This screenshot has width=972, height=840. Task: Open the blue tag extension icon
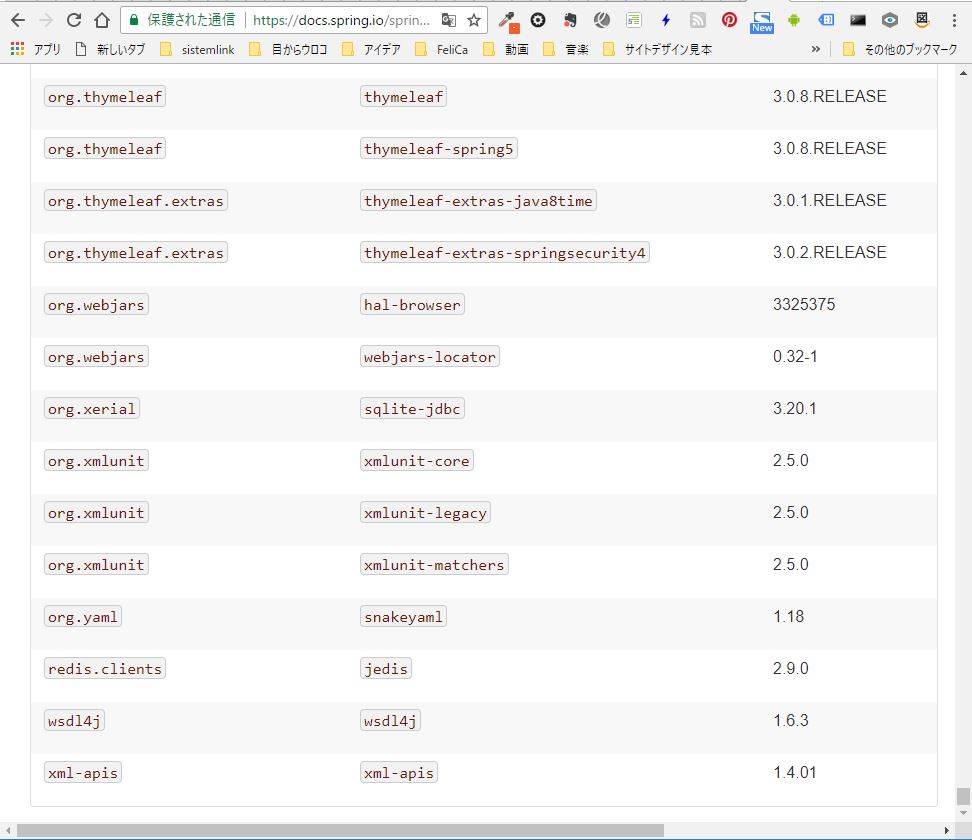point(826,20)
